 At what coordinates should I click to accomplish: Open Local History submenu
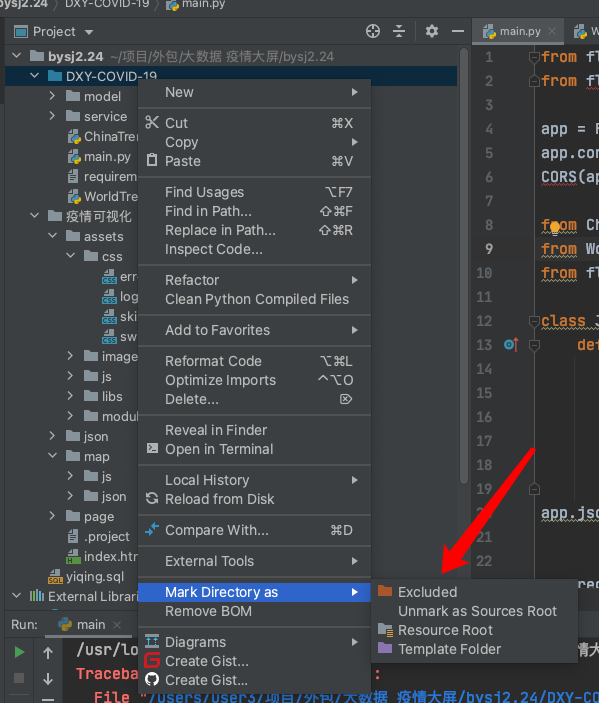pos(254,480)
